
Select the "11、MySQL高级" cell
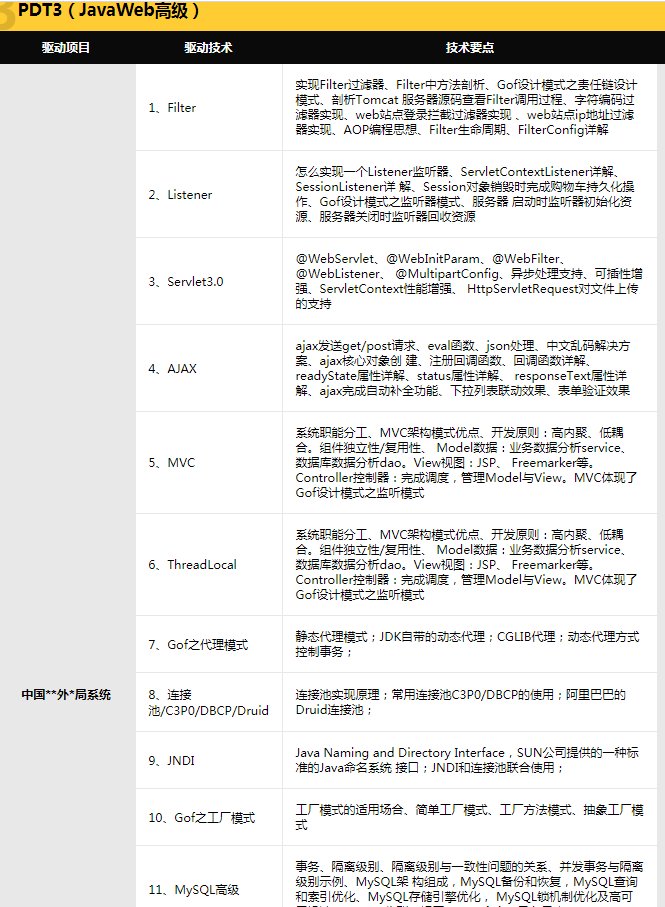point(194,889)
